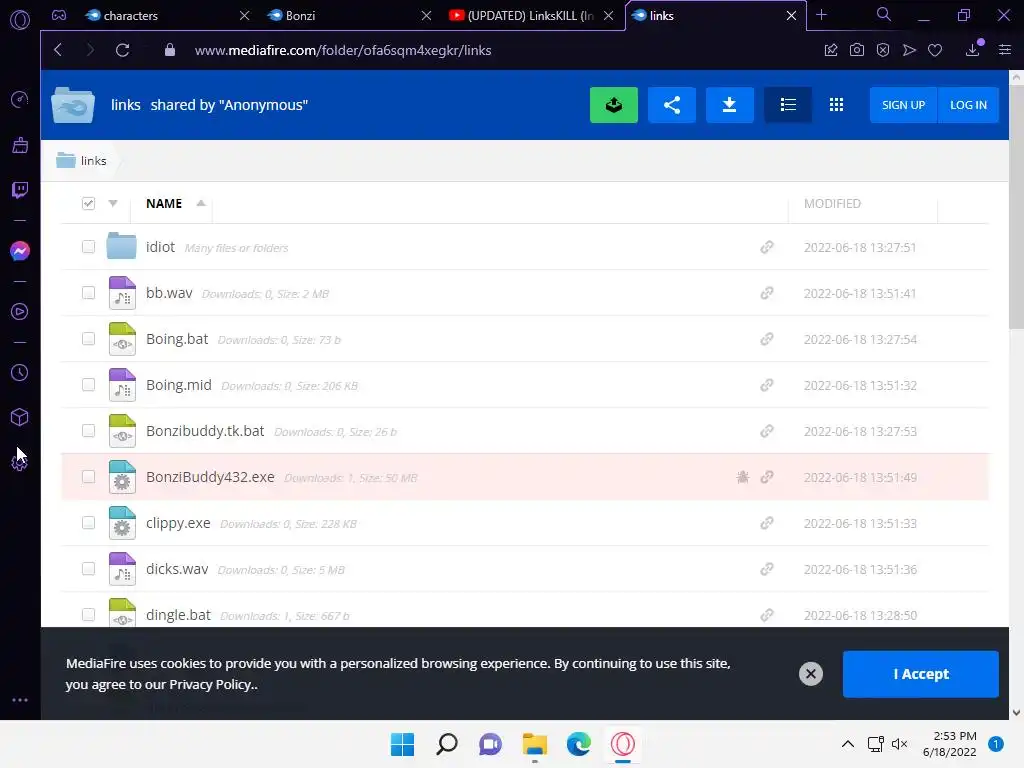This screenshot has height=768, width=1024.
Task: Expand Opera sidebar three-dots menu
Action: [20, 700]
